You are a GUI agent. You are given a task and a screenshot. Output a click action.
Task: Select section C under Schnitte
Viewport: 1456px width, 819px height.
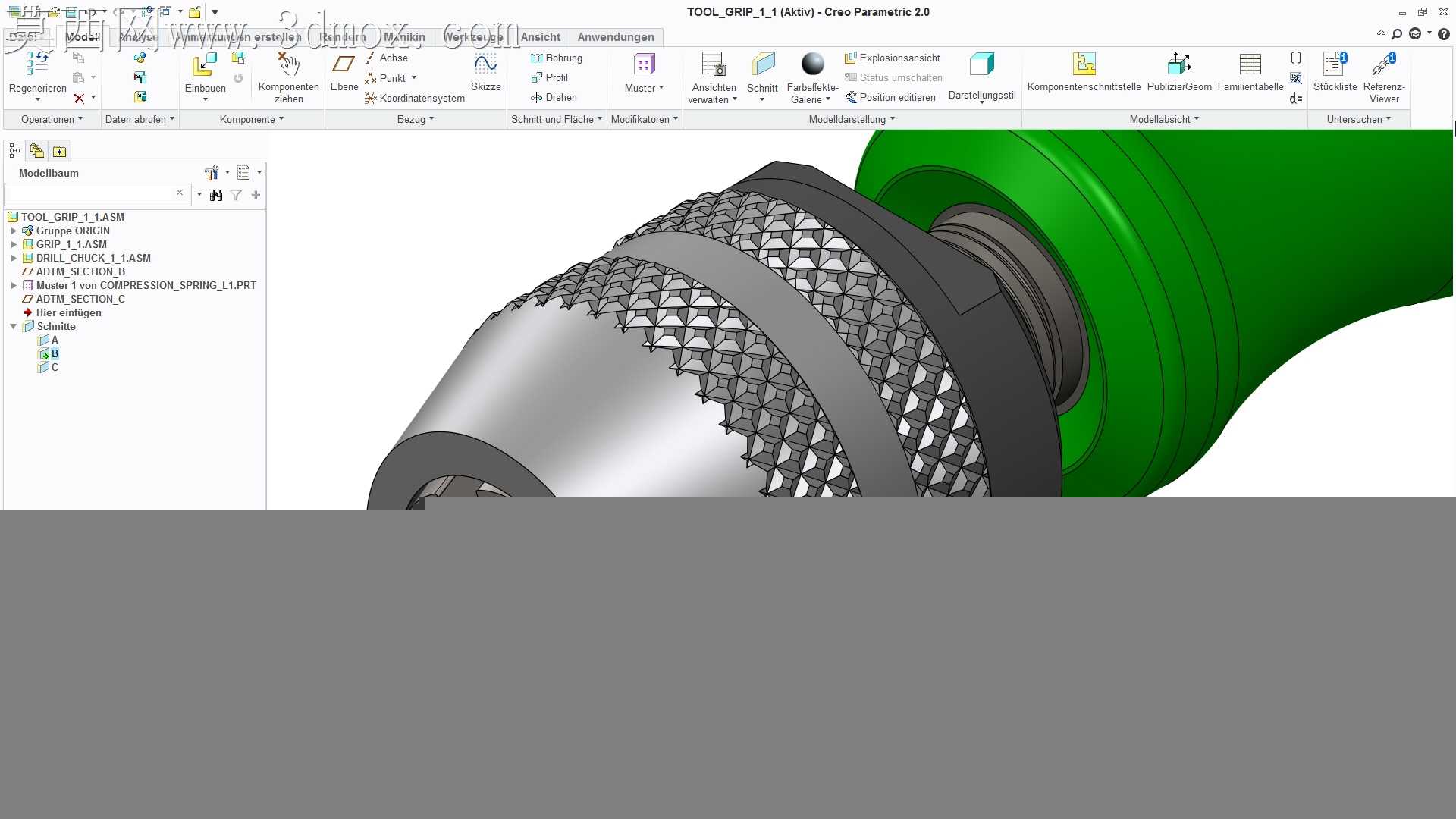point(49,367)
